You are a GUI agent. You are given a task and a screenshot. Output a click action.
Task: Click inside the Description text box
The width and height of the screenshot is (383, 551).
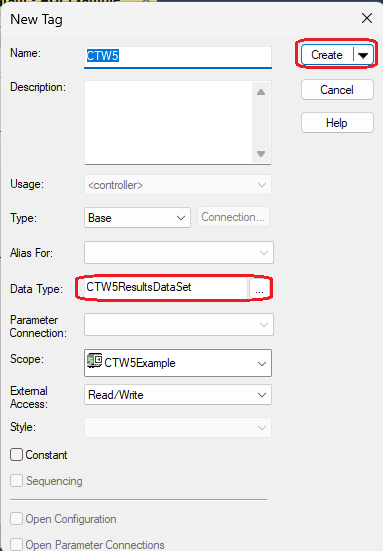tap(168, 122)
